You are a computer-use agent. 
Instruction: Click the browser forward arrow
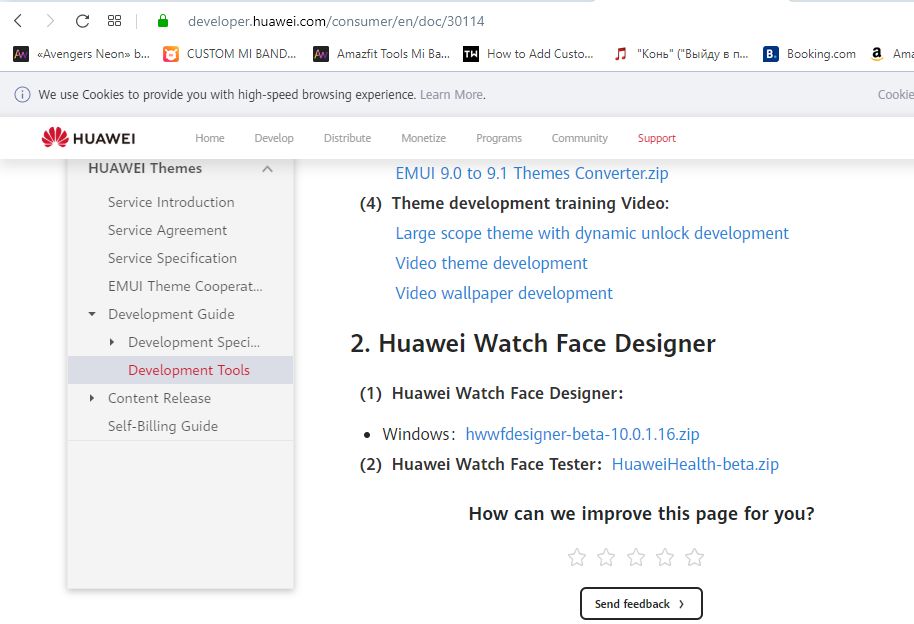(x=50, y=21)
